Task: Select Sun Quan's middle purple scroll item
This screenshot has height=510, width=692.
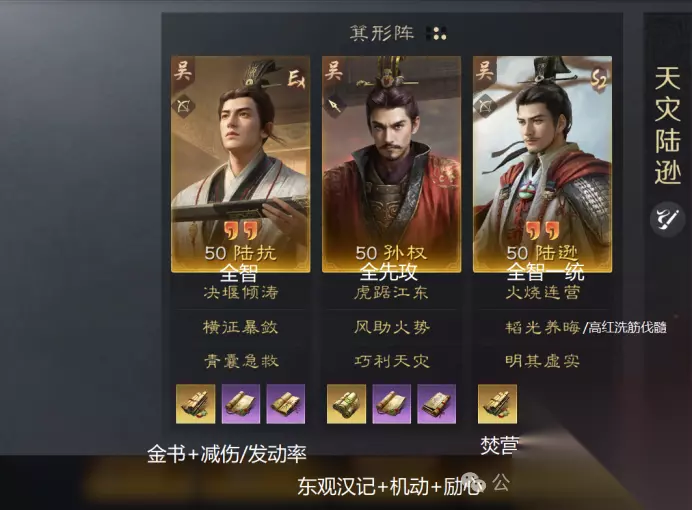Action: tap(391, 404)
